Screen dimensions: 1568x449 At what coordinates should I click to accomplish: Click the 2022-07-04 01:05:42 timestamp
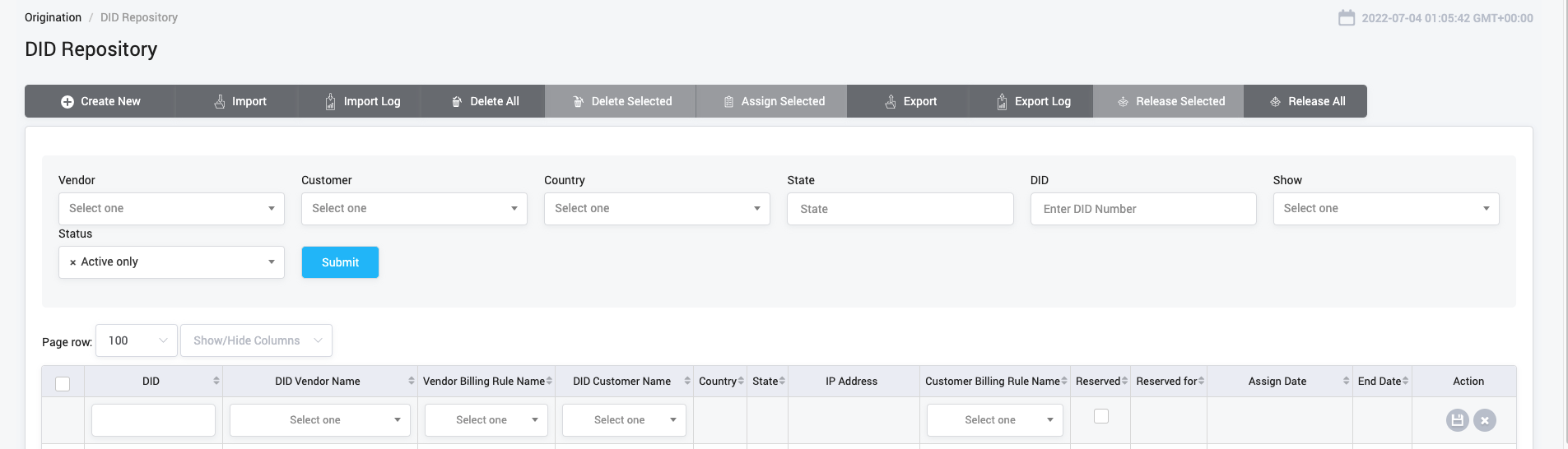tap(1447, 18)
